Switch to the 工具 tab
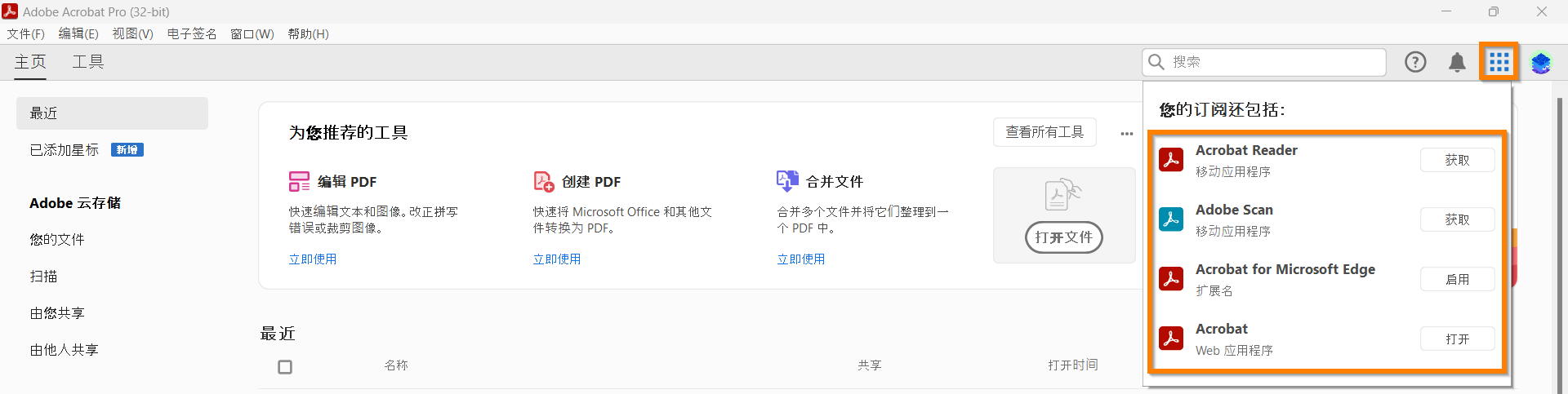 (88, 62)
